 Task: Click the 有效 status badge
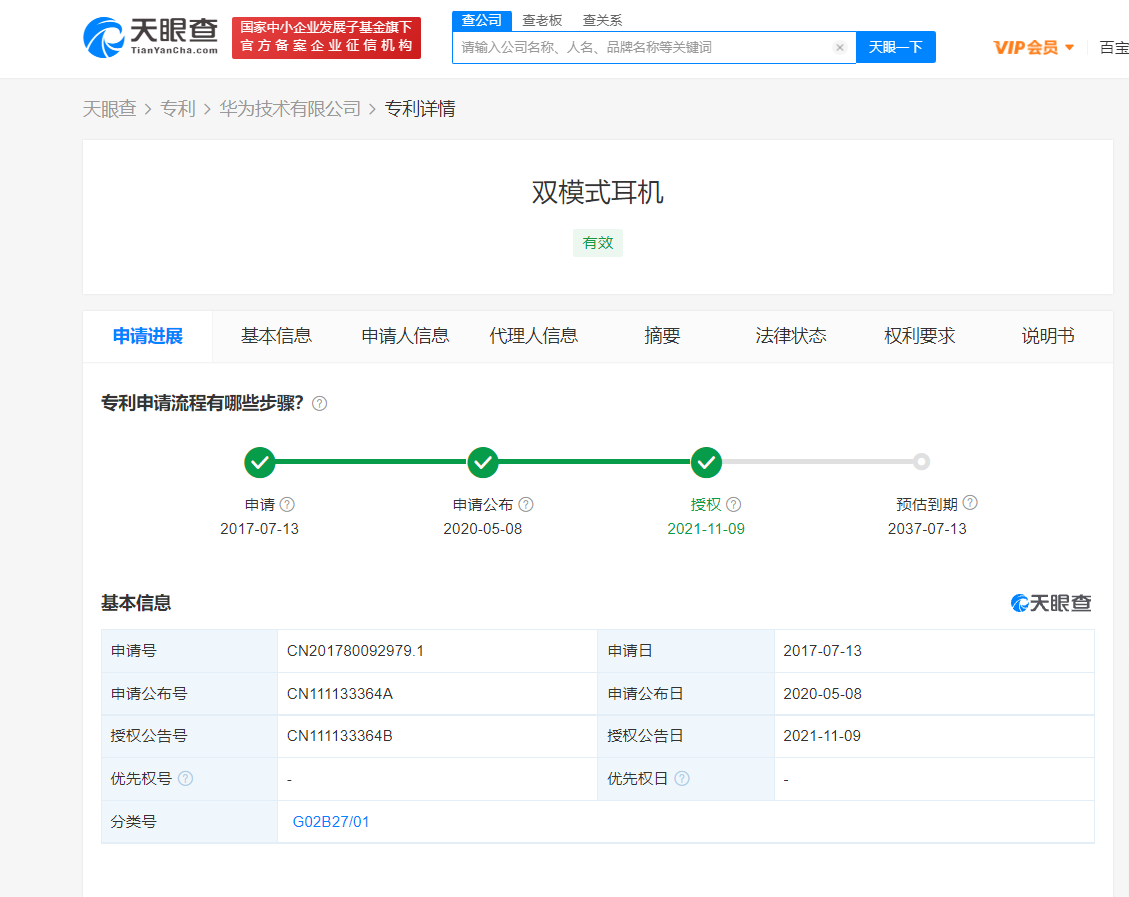(598, 243)
